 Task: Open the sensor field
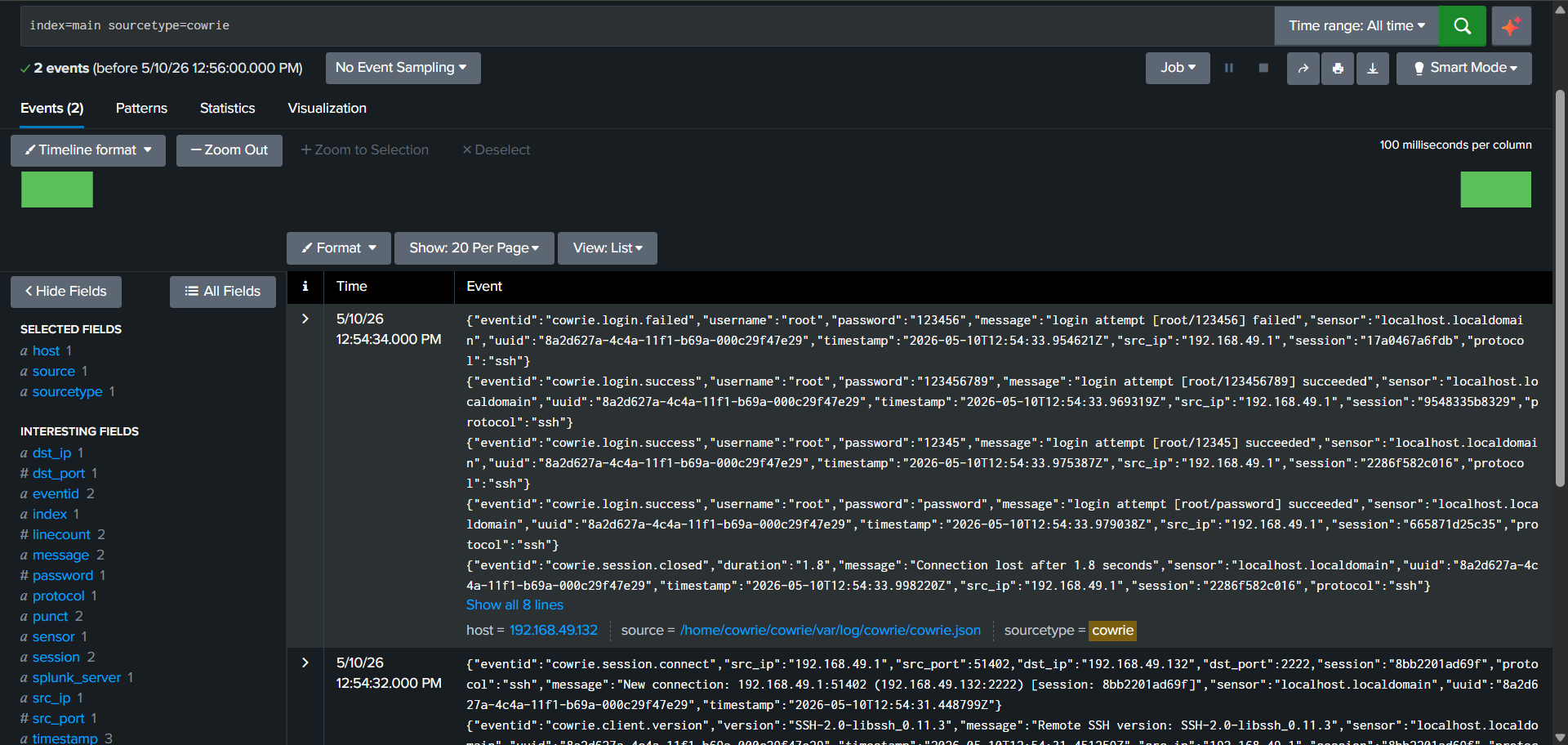[x=54, y=637]
